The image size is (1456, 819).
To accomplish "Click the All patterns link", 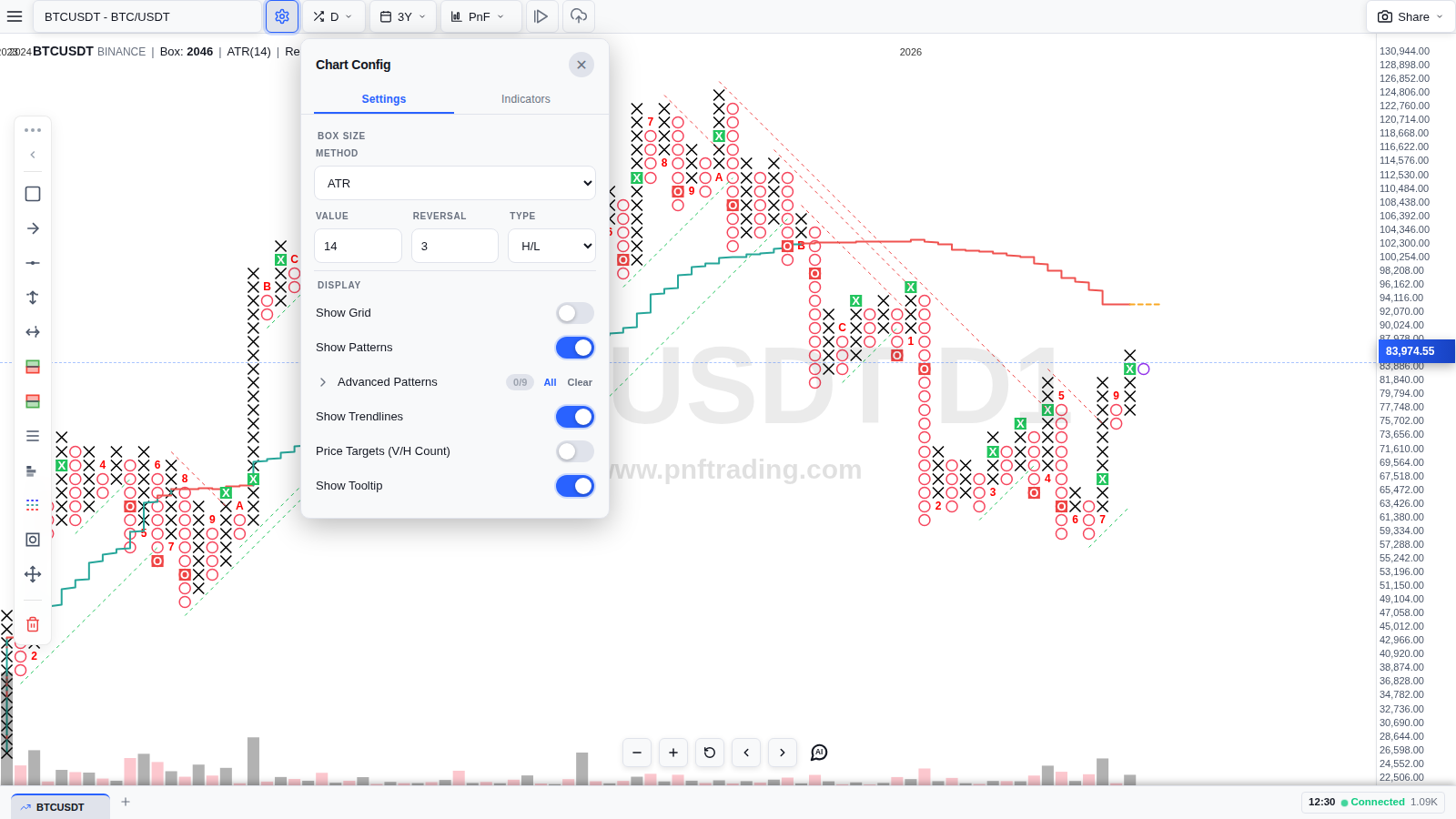I will [x=551, y=382].
